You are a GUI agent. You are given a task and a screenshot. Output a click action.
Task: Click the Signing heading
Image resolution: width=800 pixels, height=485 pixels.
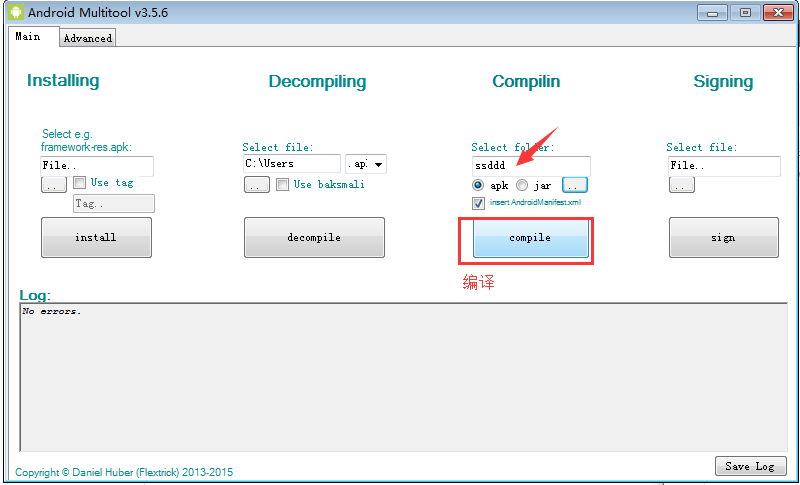(723, 82)
